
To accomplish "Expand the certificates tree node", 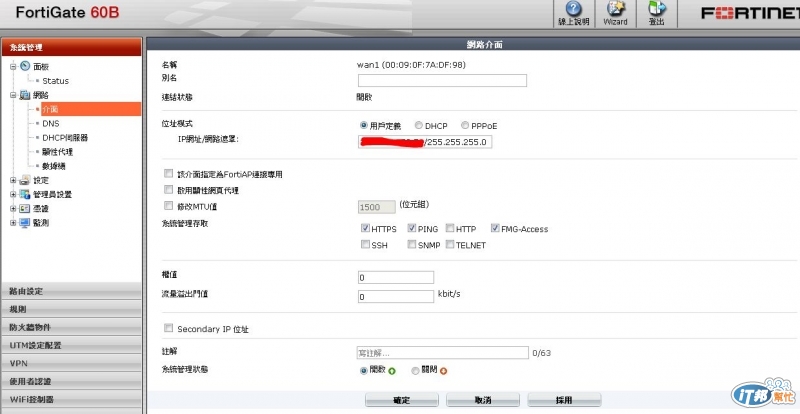I will pyautogui.click(x=13, y=209).
